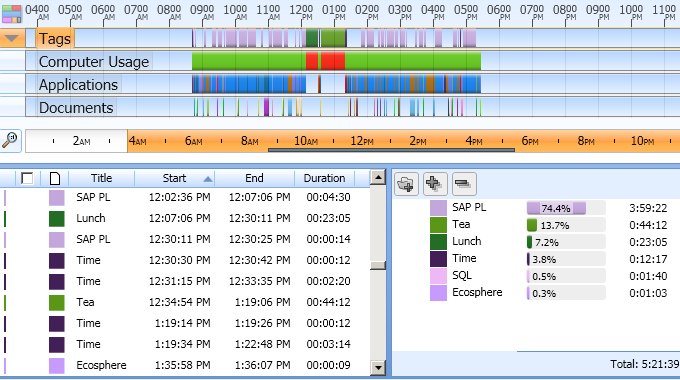Viewport: 680px width, 380px height.
Task: Select the Tags timeline row label
Action: (55, 39)
